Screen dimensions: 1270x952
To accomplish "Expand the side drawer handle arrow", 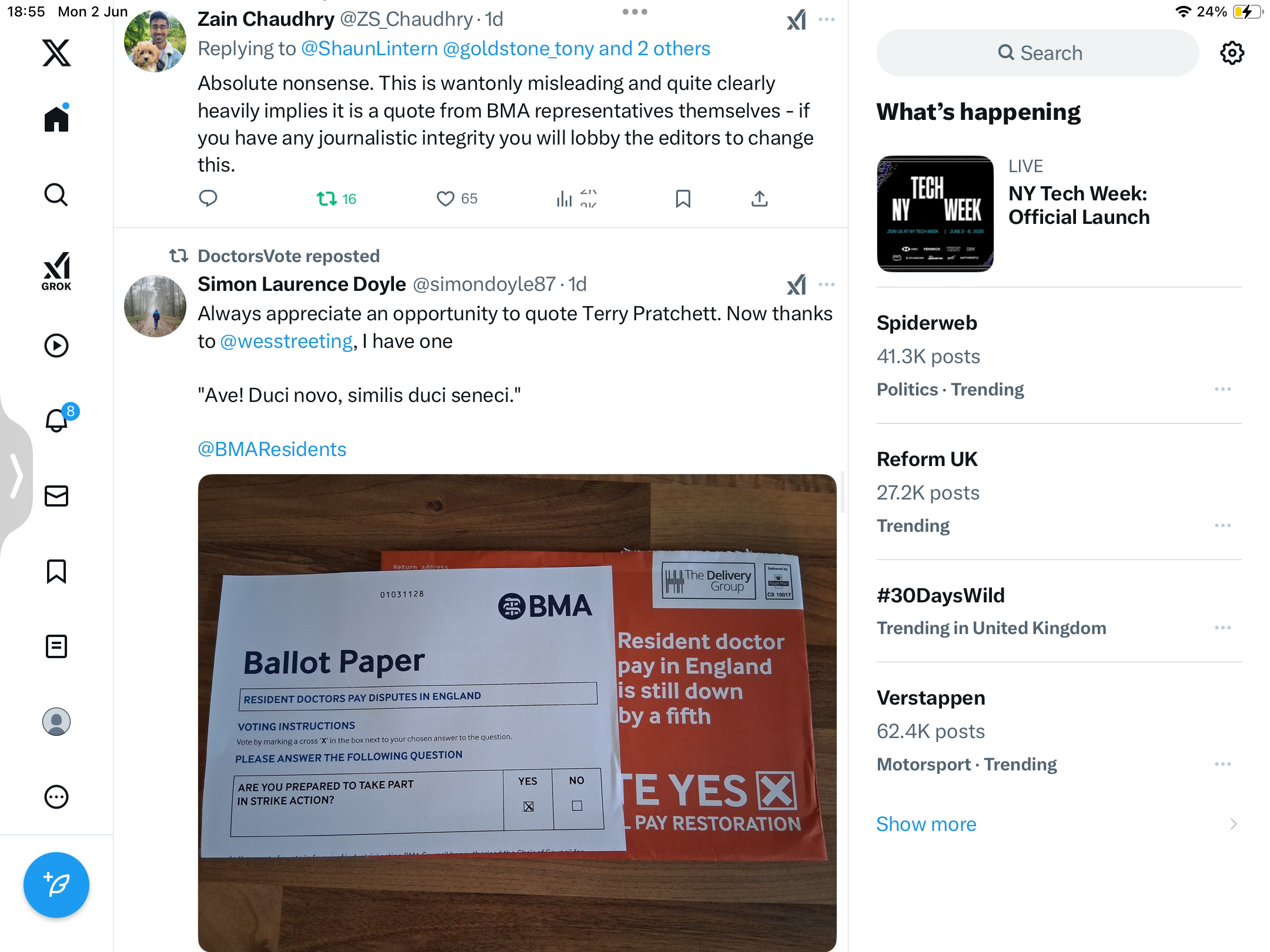I will tap(15, 475).
